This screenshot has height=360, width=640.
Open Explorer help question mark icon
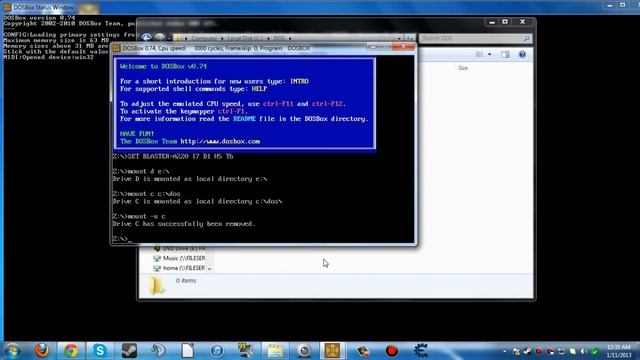pos(522,54)
